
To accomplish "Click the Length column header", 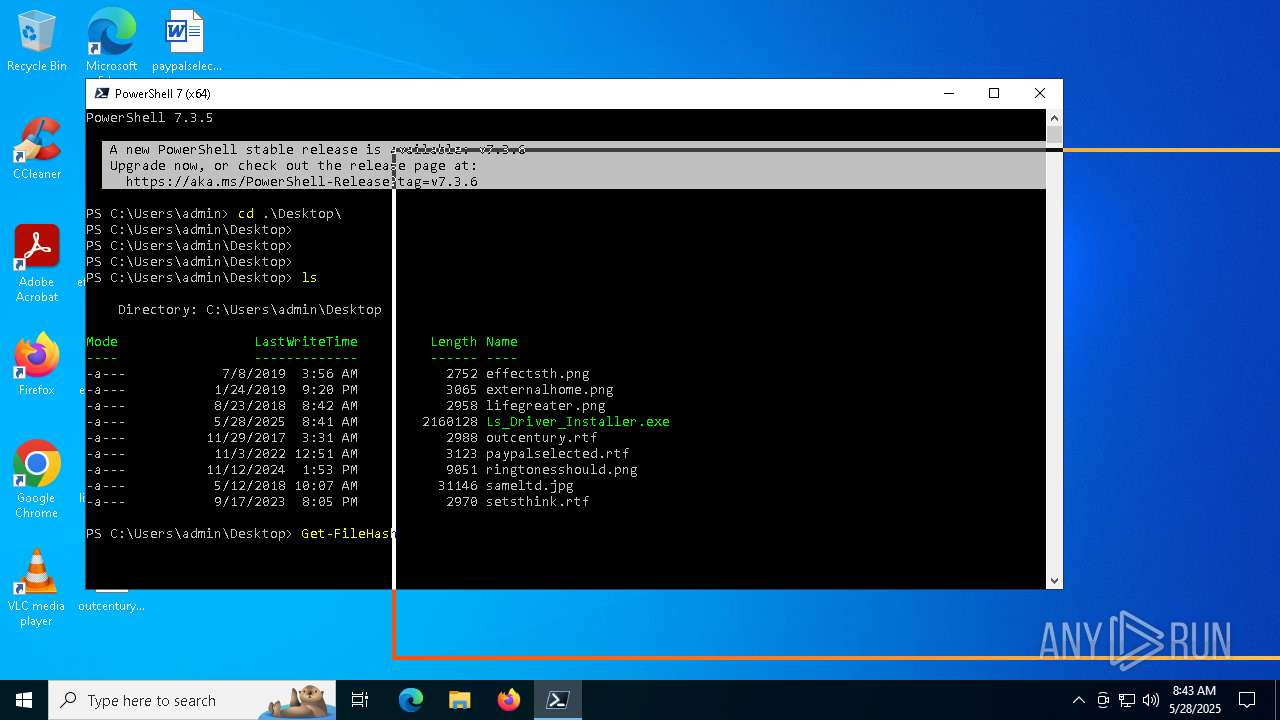I will 453,342.
